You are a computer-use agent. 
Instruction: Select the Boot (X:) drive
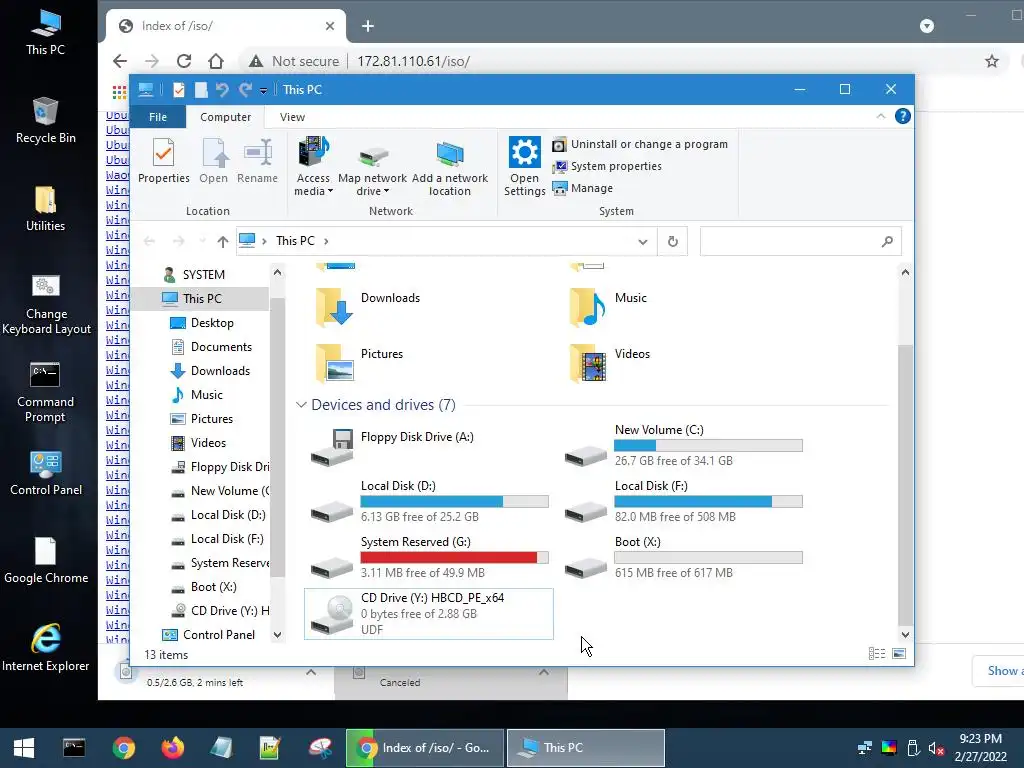click(683, 558)
